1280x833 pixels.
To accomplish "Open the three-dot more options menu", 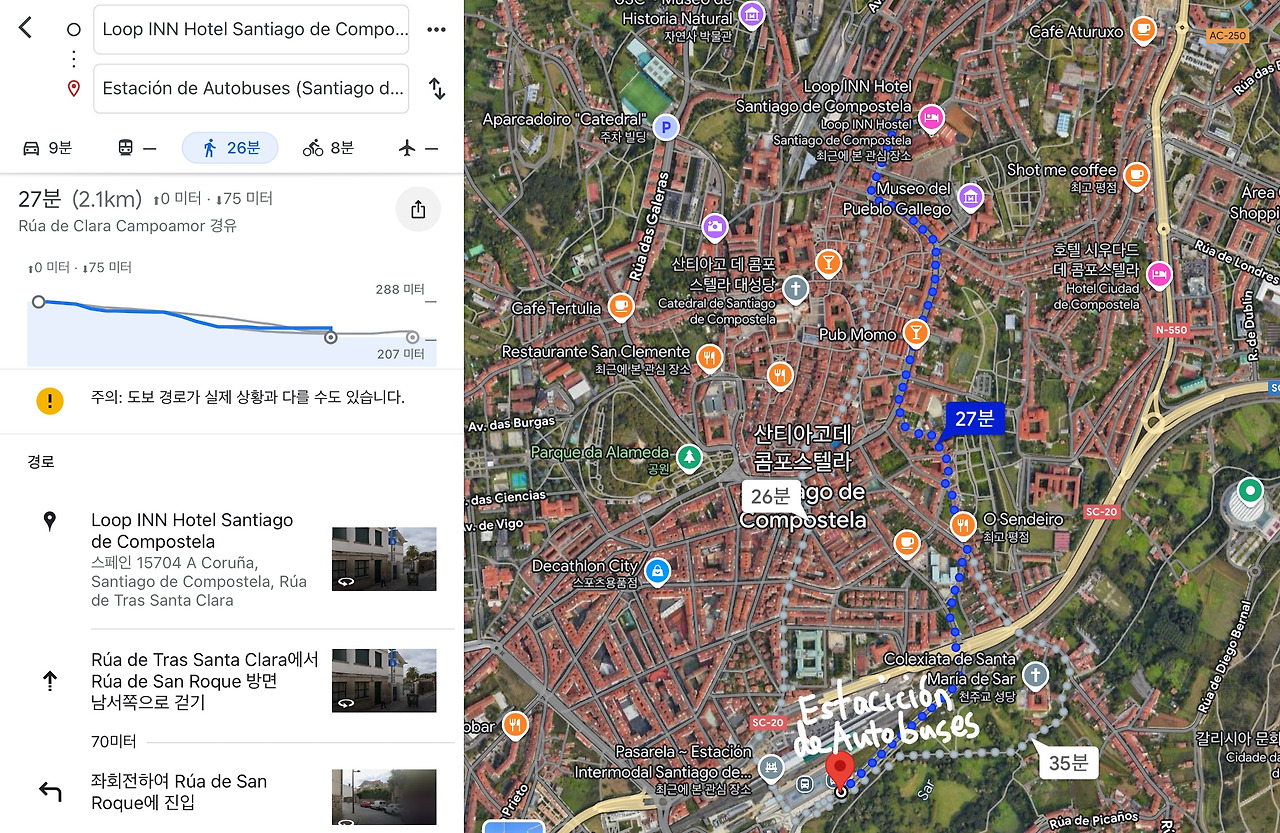I will tap(436, 29).
